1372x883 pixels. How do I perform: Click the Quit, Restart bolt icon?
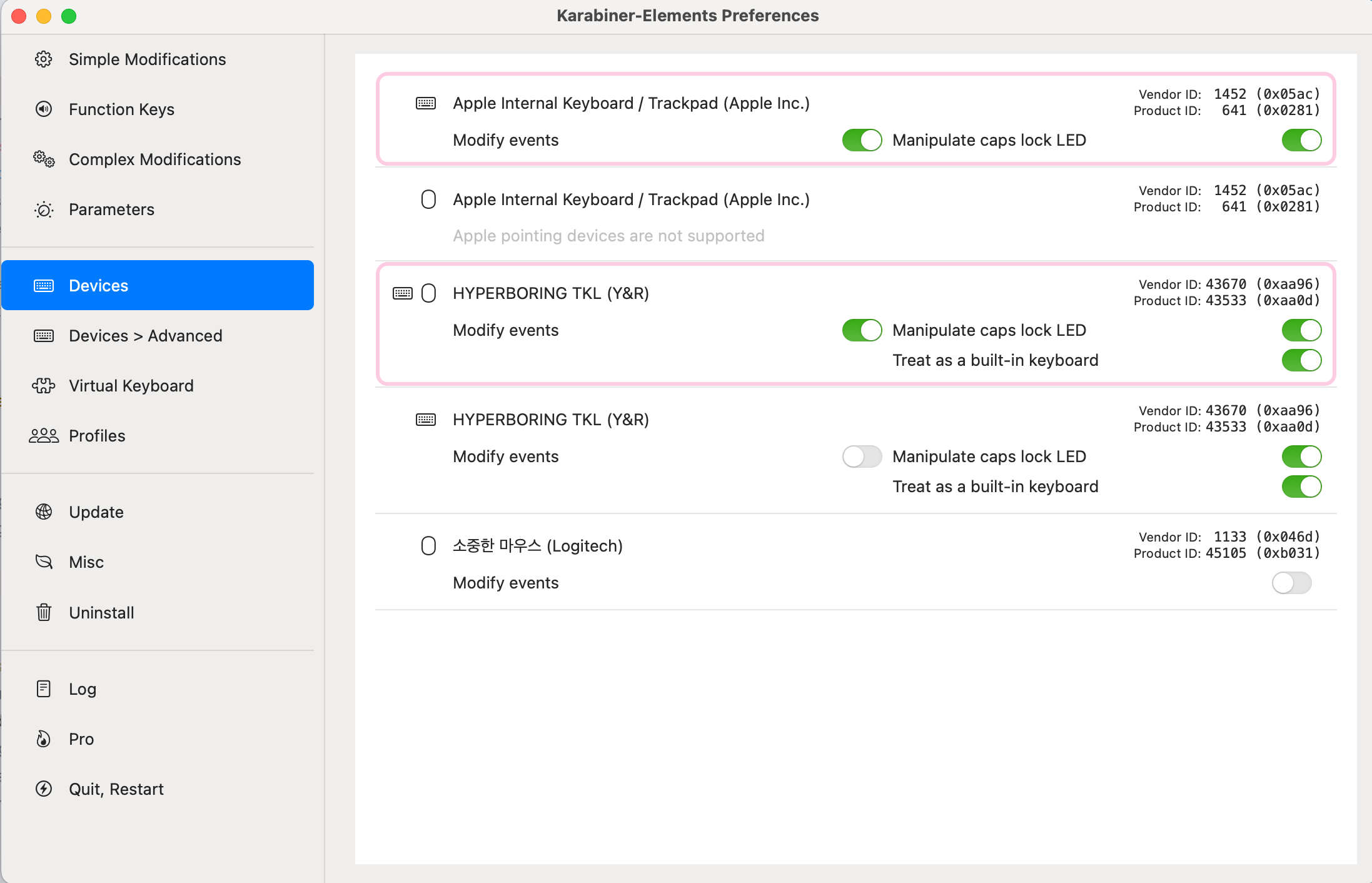click(43, 789)
